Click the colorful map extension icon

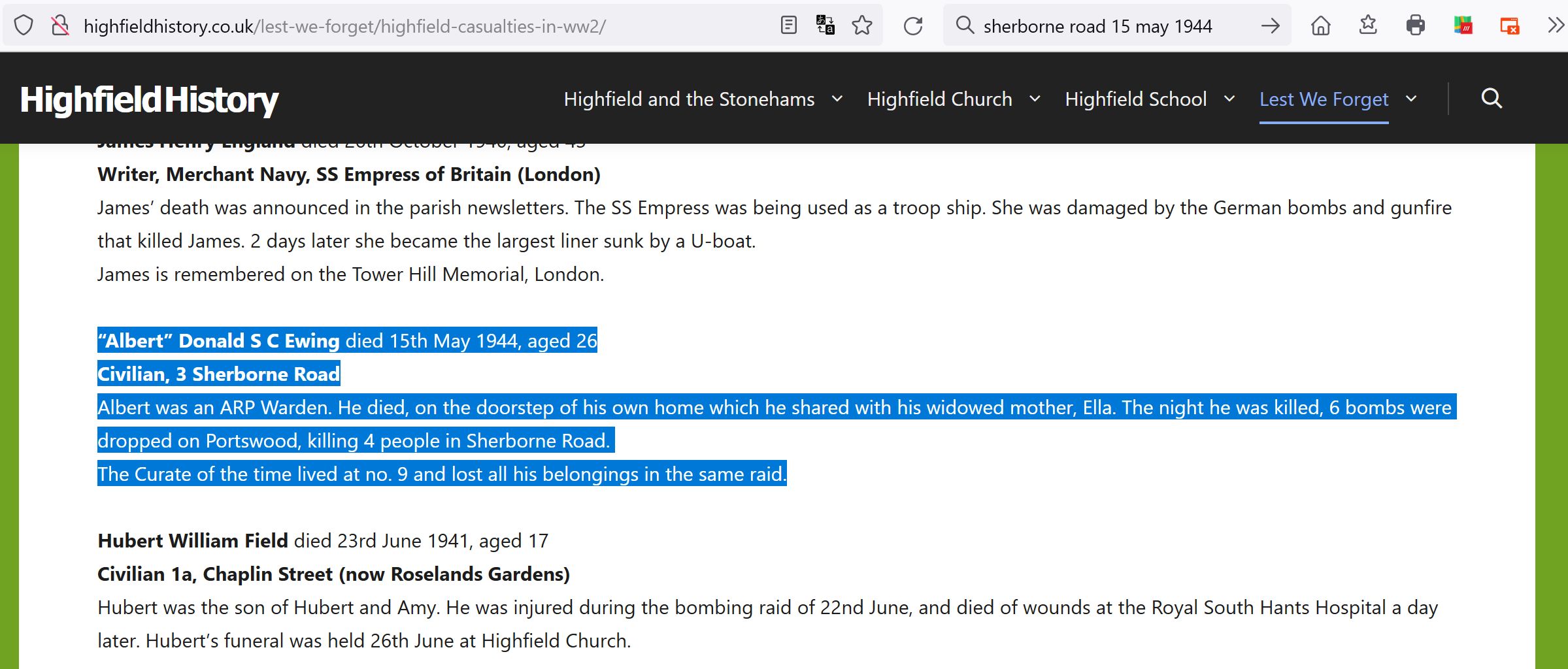tap(1463, 26)
